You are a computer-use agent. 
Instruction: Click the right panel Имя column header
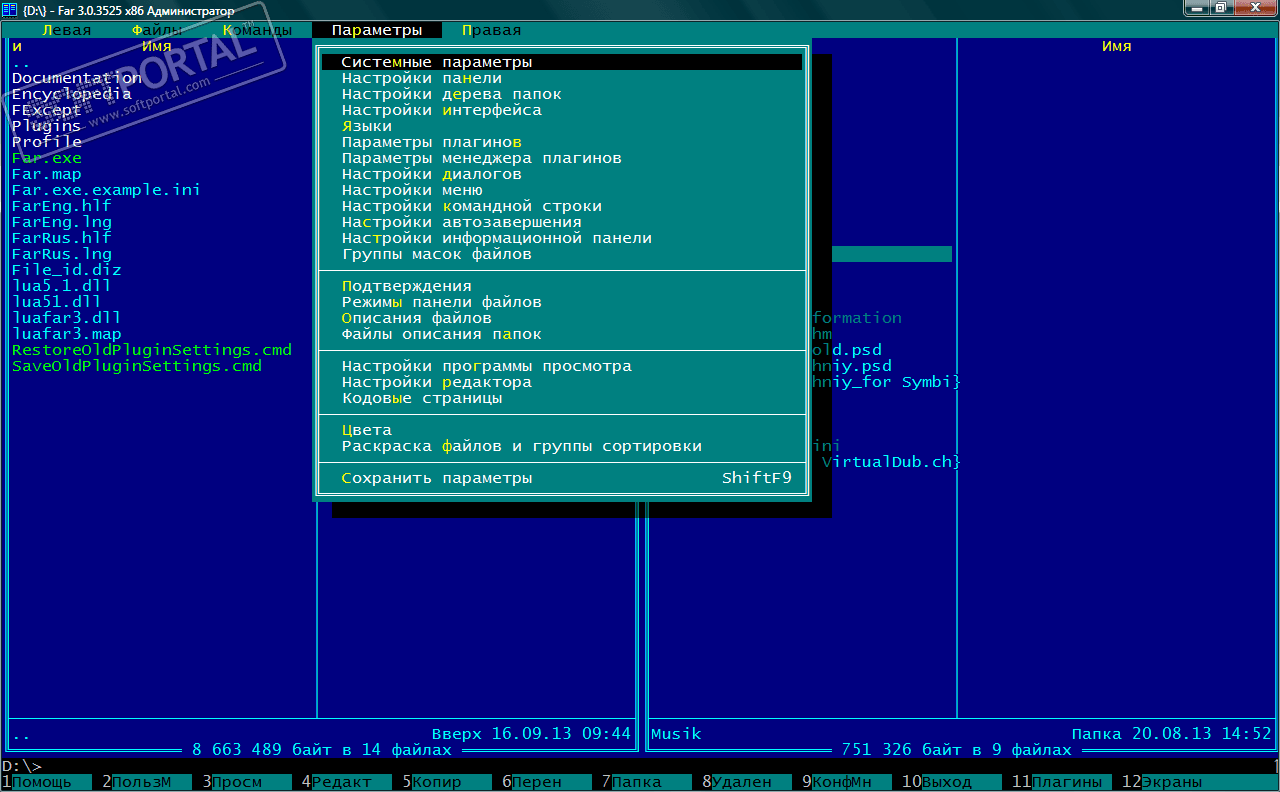point(1117,46)
